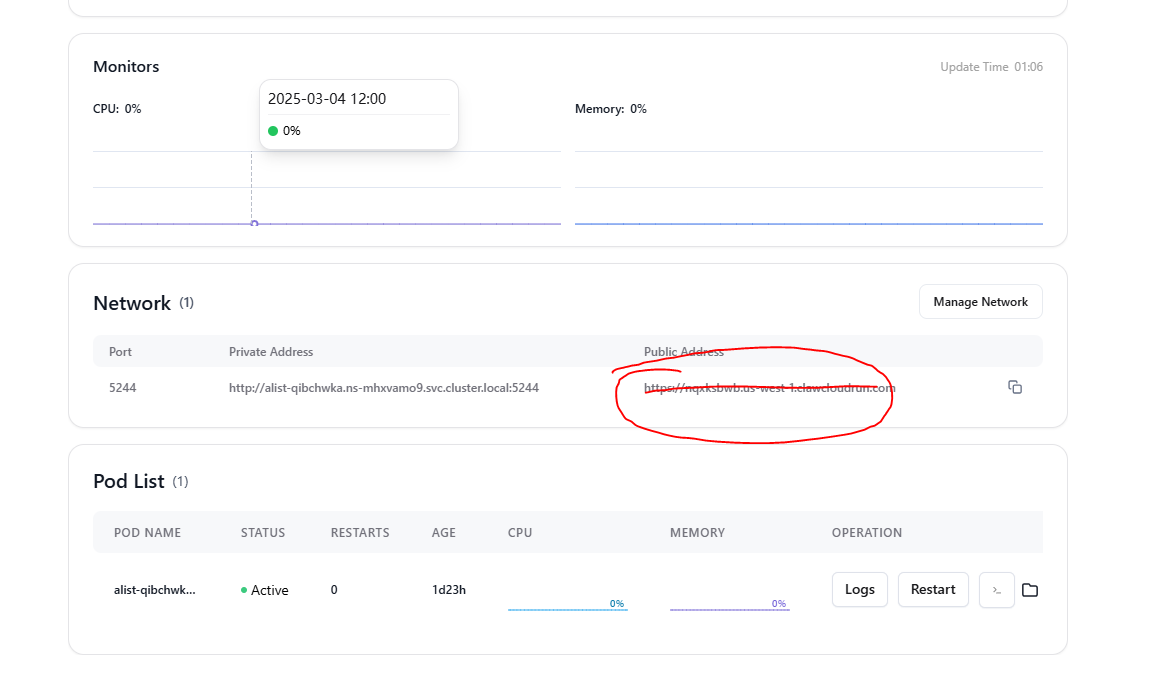Click port number 5244
The height and width of the screenshot is (676, 1154).
coord(122,388)
